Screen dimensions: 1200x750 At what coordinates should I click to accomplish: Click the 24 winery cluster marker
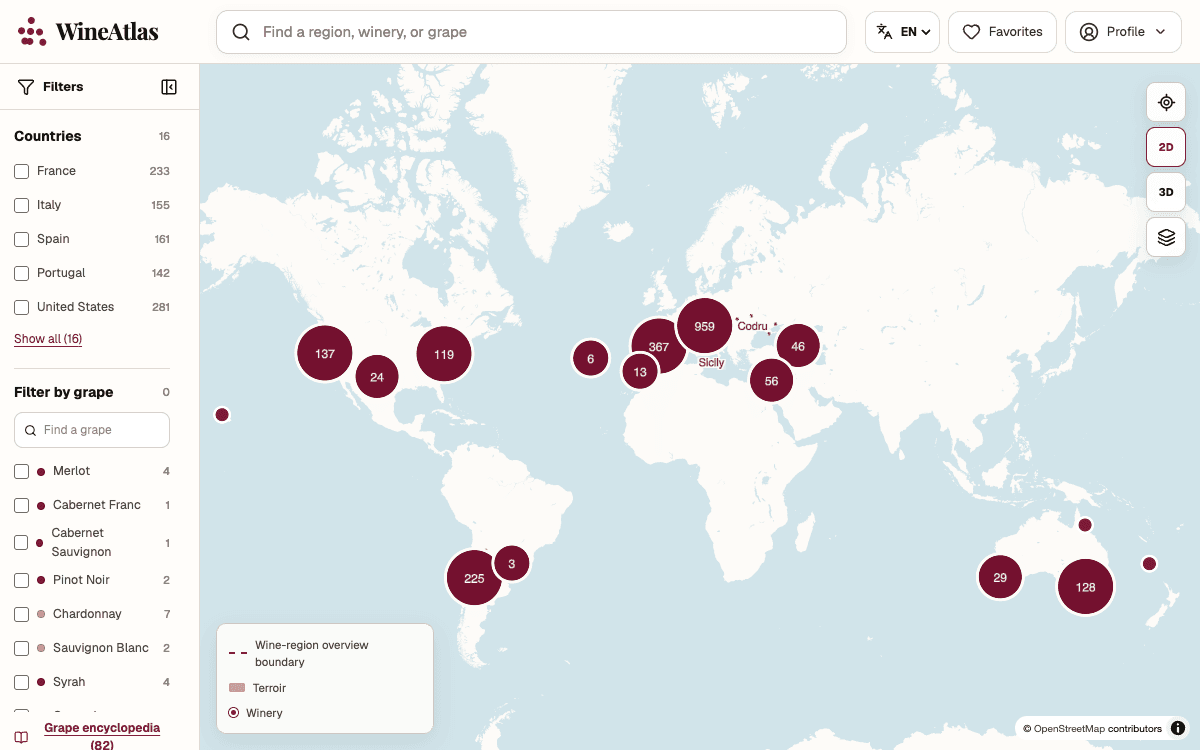377,377
